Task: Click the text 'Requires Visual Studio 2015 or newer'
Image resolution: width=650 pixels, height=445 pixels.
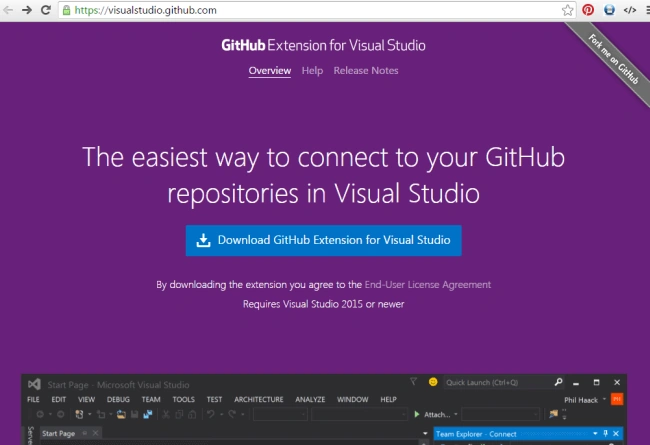Action: 323,304
